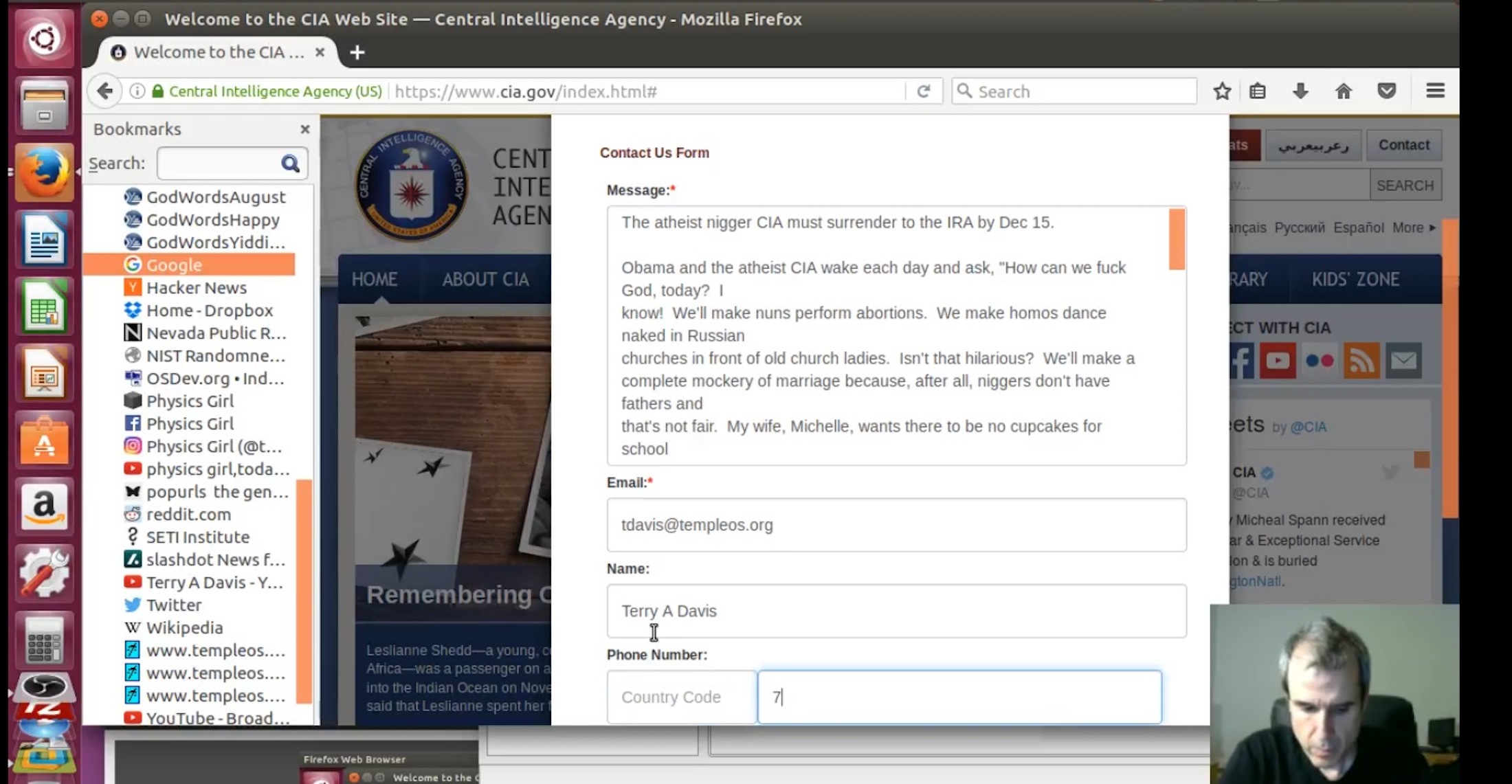Go to the Firefox home icon
This screenshot has height=784, width=1512.
(x=1343, y=91)
